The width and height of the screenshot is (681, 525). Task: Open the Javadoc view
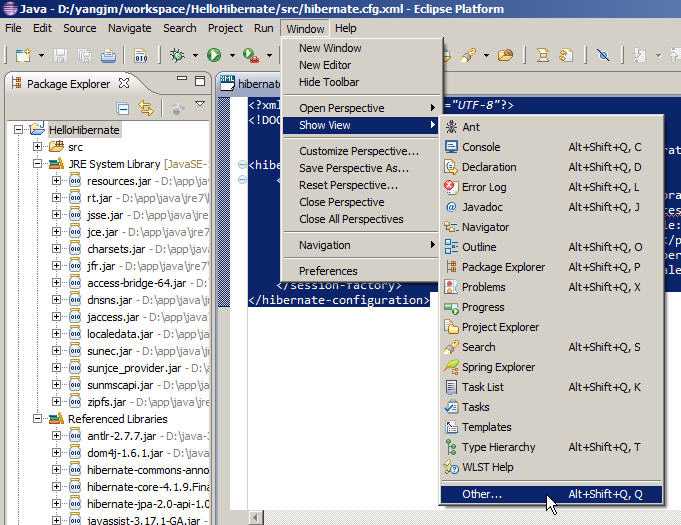click(552, 207)
